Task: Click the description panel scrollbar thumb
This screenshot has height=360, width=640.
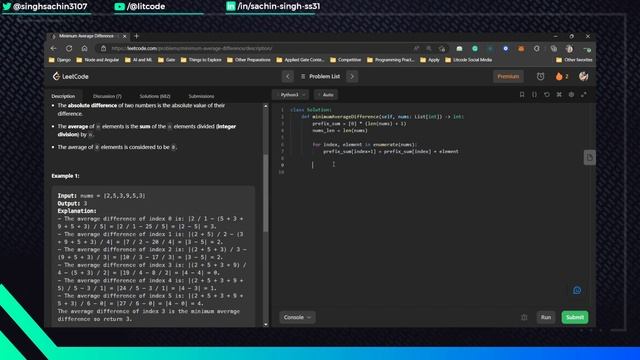Action: tap(266, 193)
